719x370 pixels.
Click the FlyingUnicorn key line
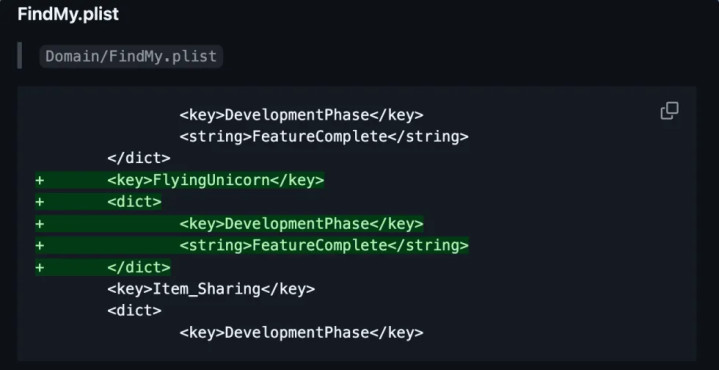click(x=216, y=180)
